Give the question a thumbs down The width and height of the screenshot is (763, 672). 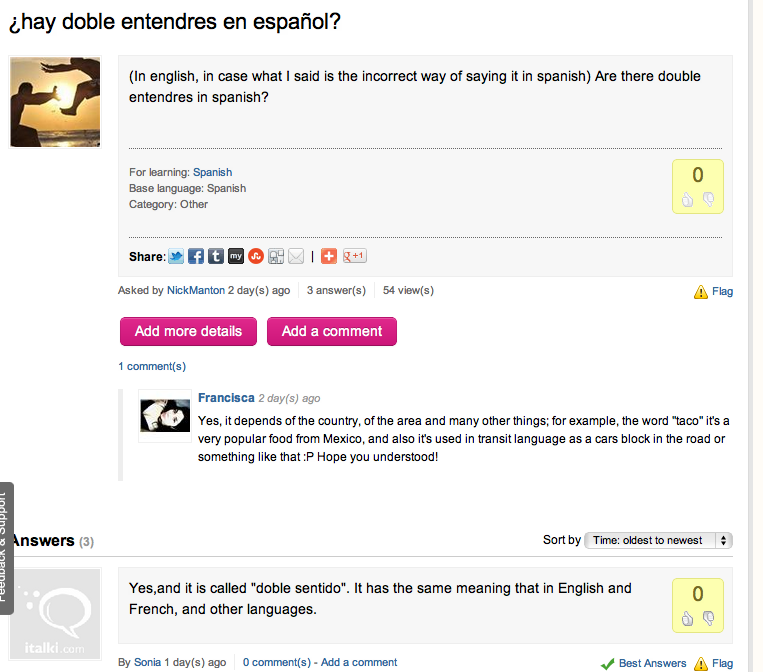pyautogui.click(x=708, y=200)
